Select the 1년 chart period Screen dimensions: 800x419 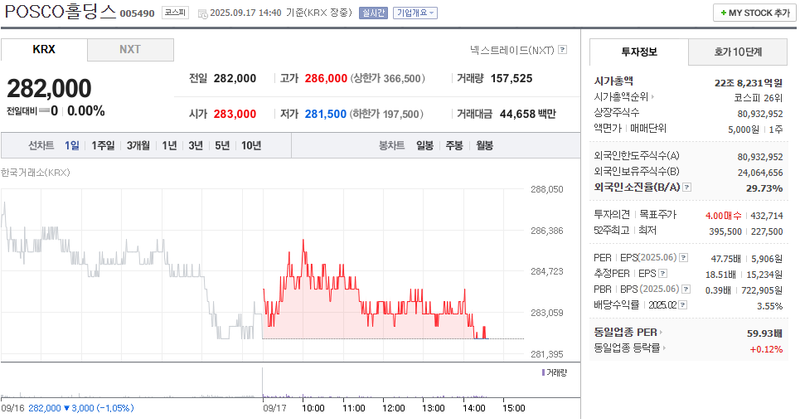169,145
